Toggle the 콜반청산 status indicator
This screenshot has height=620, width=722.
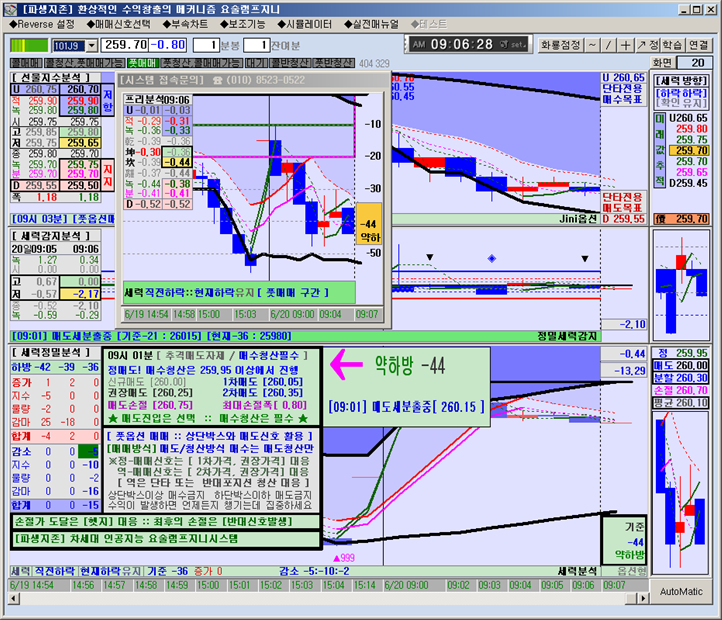point(291,63)
